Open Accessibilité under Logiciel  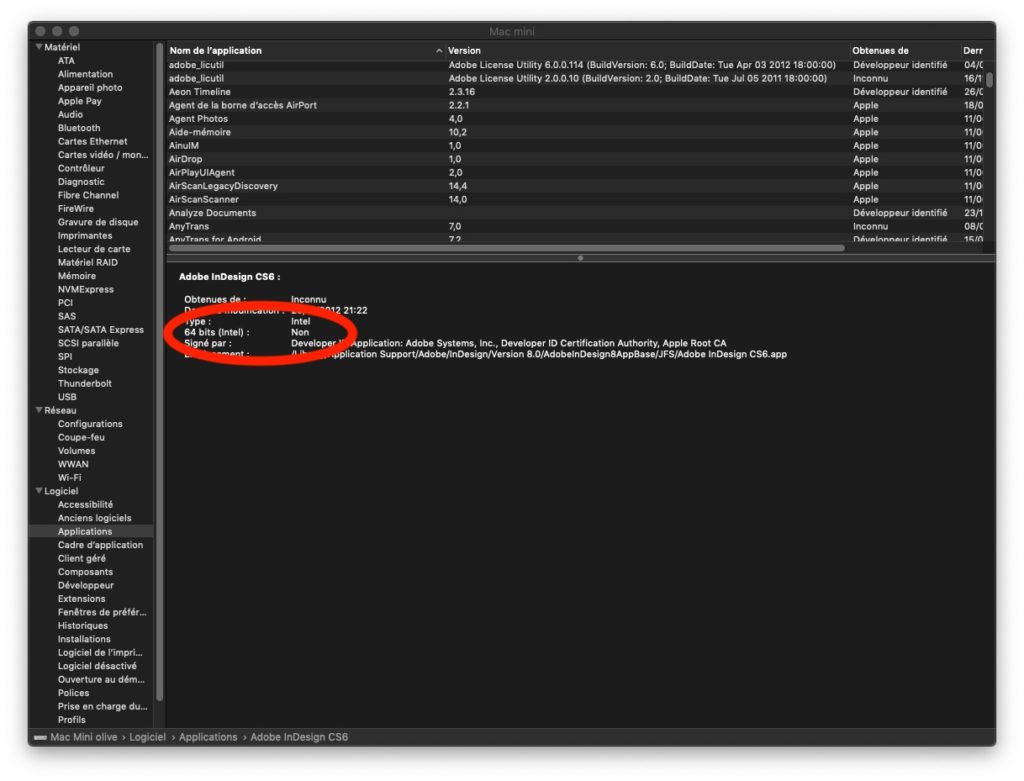click(x=85, y=504)
